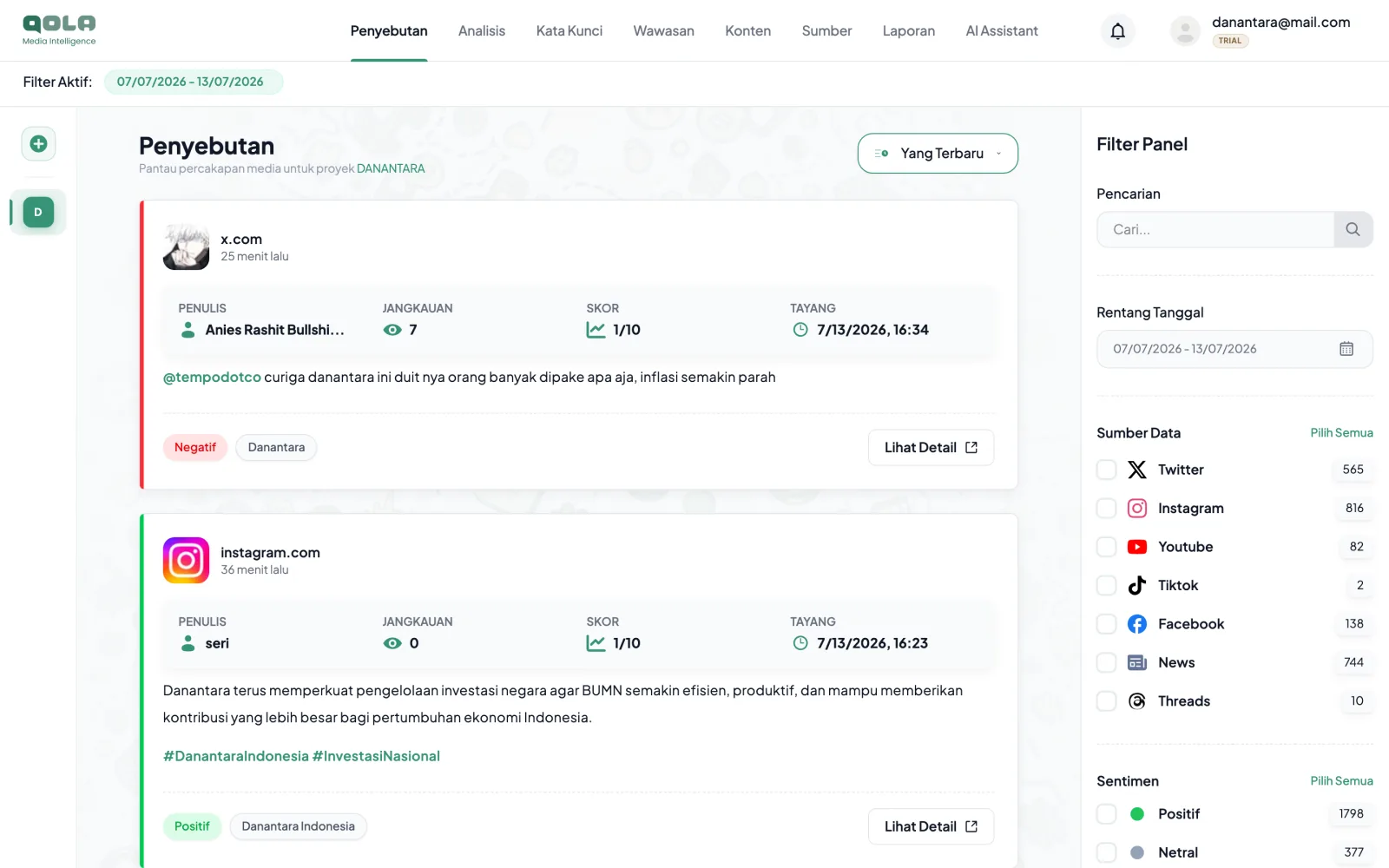
Task: Click the Threads source icon
Action: point(1137,701)
